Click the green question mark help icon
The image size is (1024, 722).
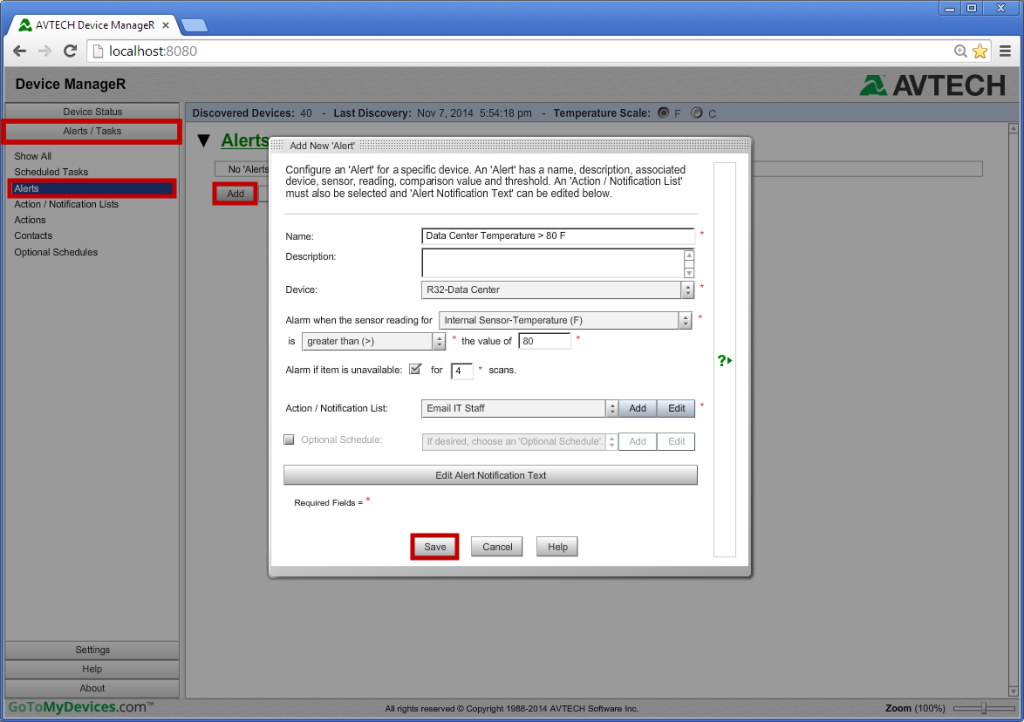tap(723, 360)
